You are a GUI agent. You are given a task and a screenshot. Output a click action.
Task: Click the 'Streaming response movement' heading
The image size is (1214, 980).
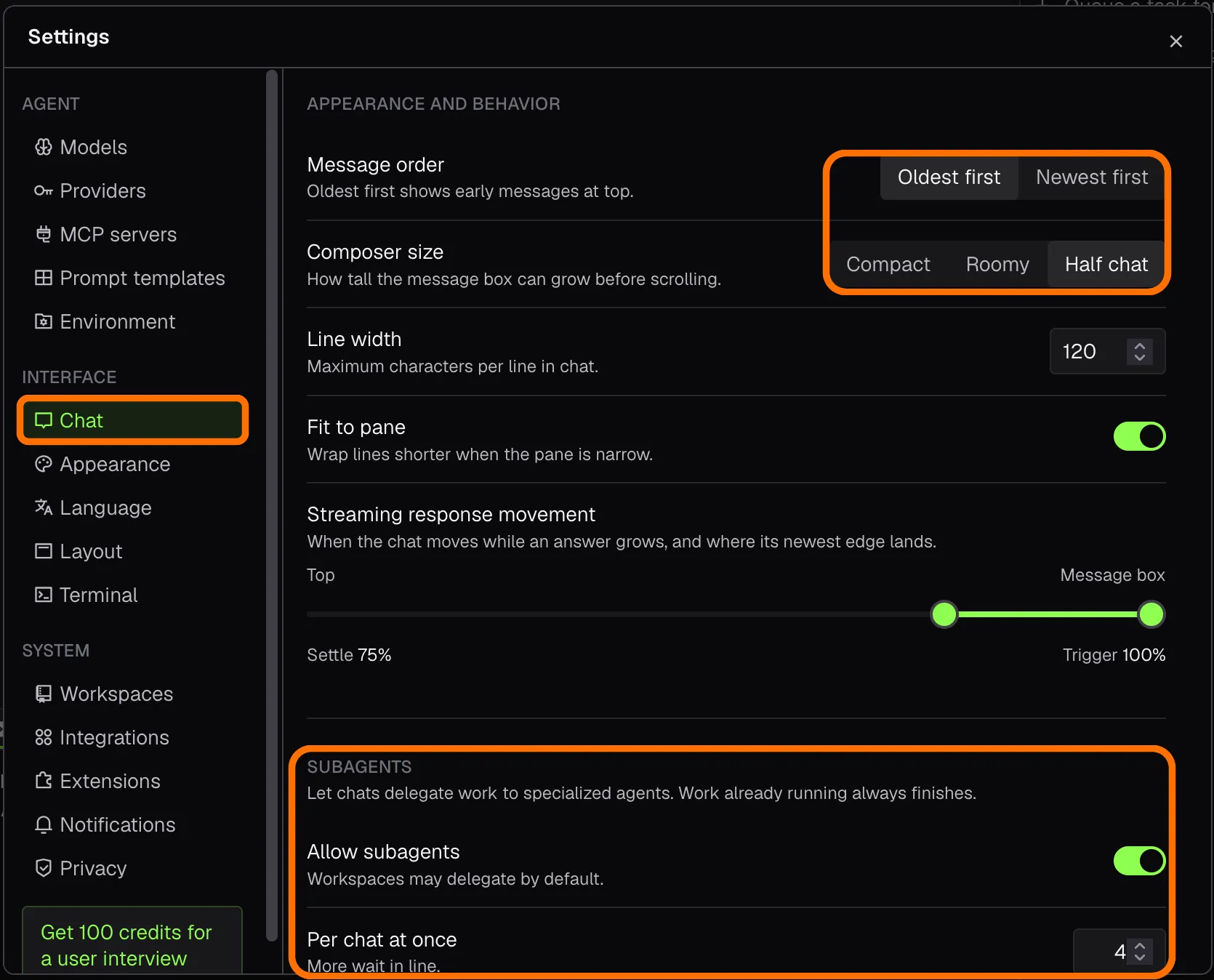(x=451, y=515)
